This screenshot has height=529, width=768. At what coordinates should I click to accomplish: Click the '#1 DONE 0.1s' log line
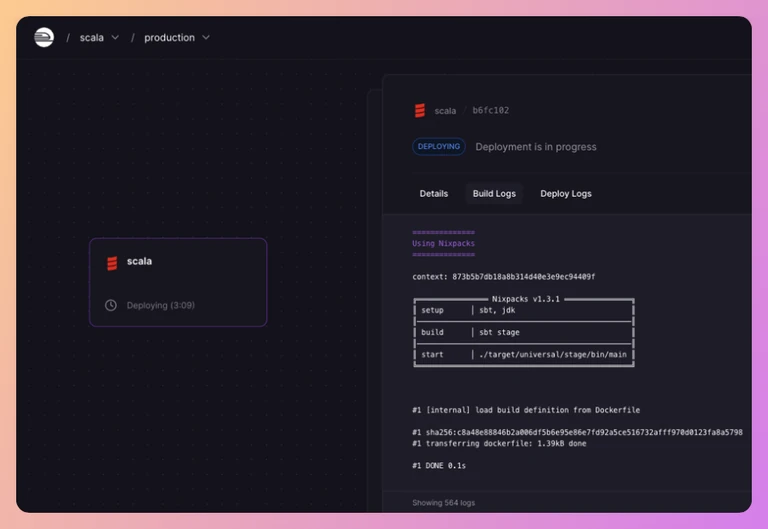(x=439, y=465)
